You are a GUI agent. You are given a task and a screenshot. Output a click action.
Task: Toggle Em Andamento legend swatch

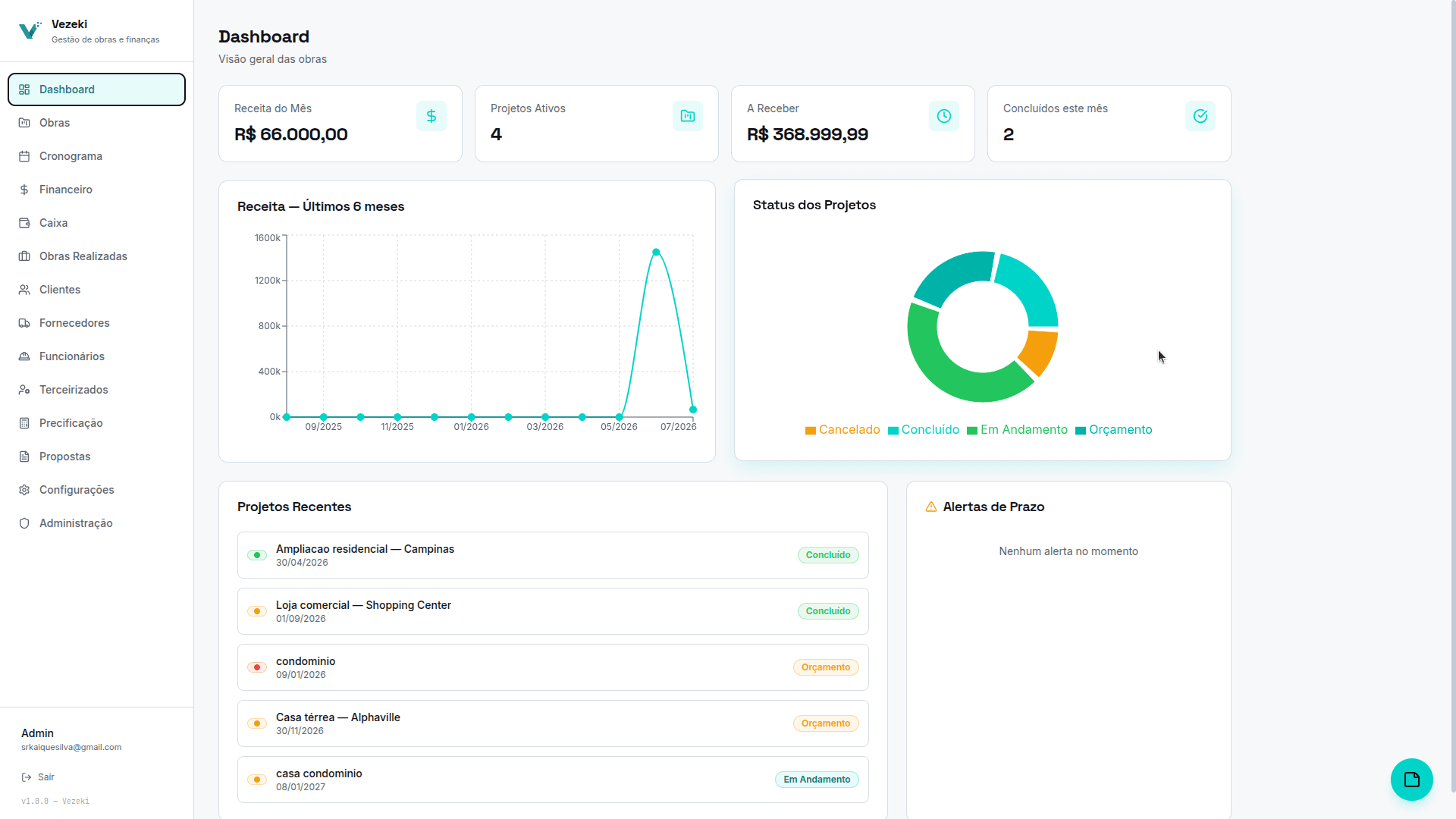tap(972, 431)
